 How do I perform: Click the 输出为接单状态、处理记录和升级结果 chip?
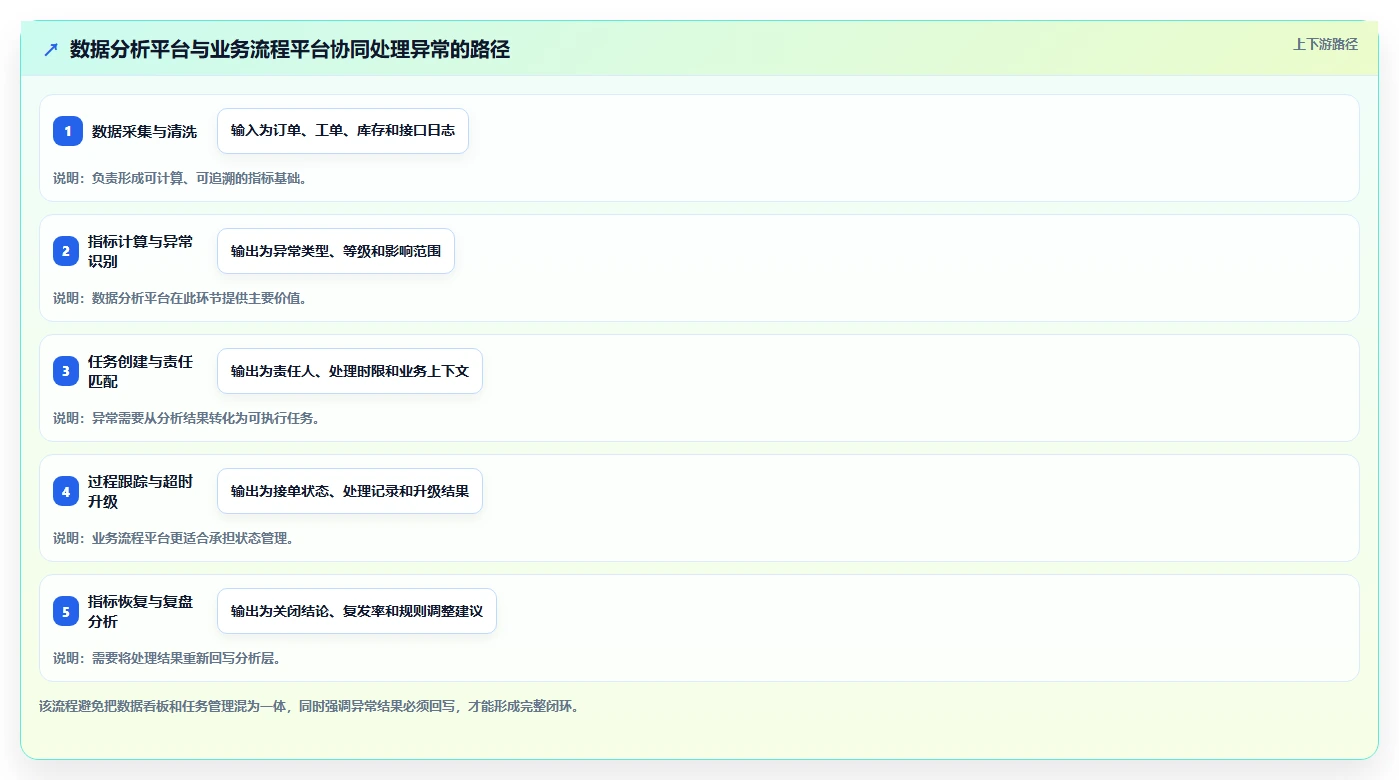[x=350, y=491]
